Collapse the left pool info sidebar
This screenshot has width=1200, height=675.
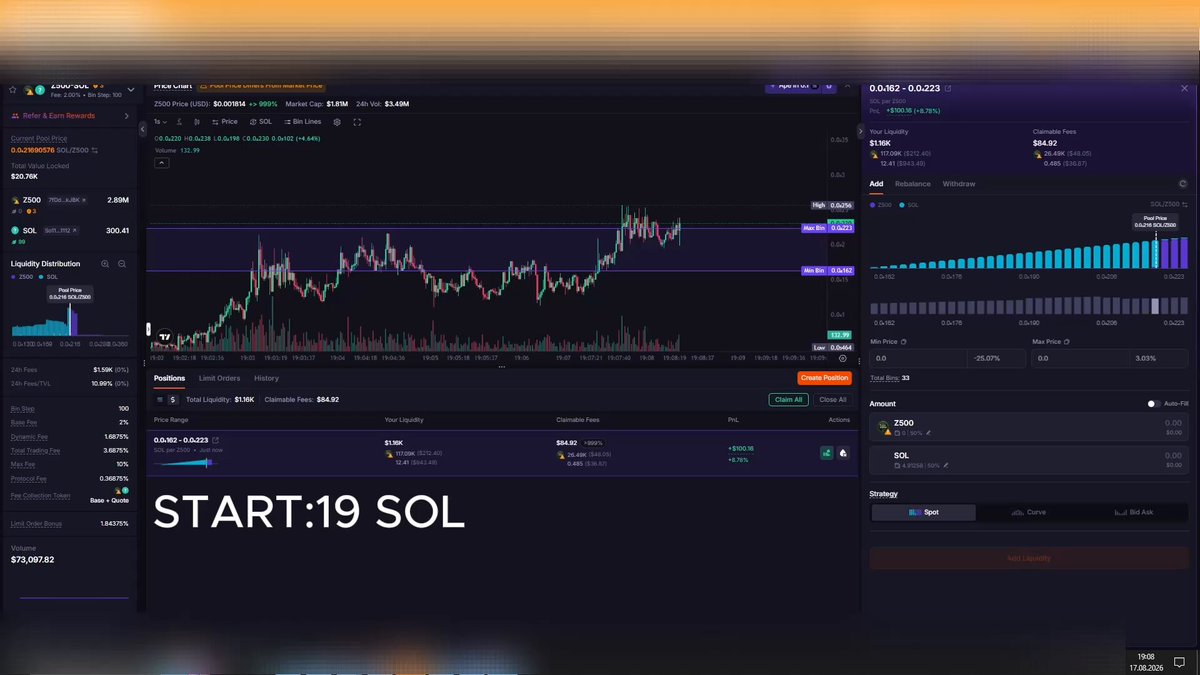[142, 128]
